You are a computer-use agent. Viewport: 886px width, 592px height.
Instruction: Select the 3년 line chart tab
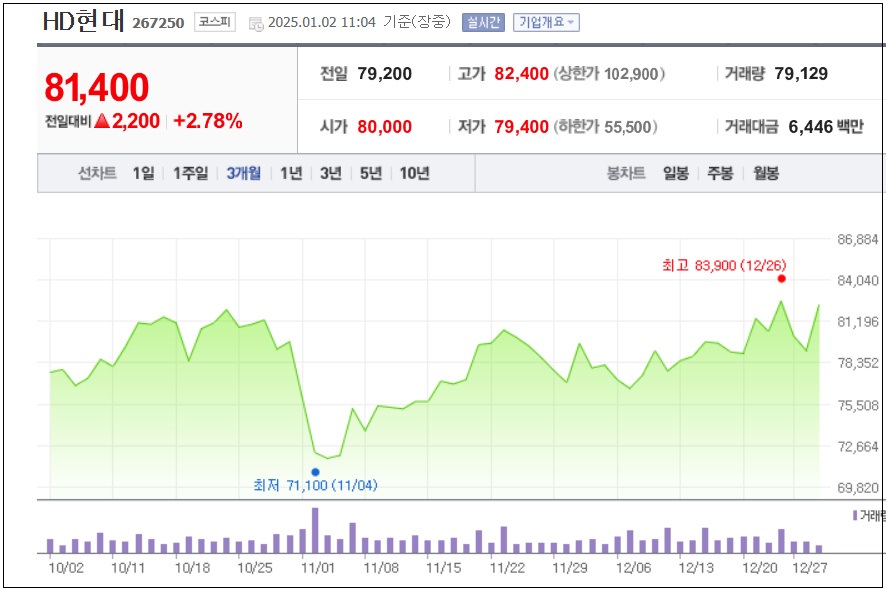pyautogui.click(x=331, y=173)
